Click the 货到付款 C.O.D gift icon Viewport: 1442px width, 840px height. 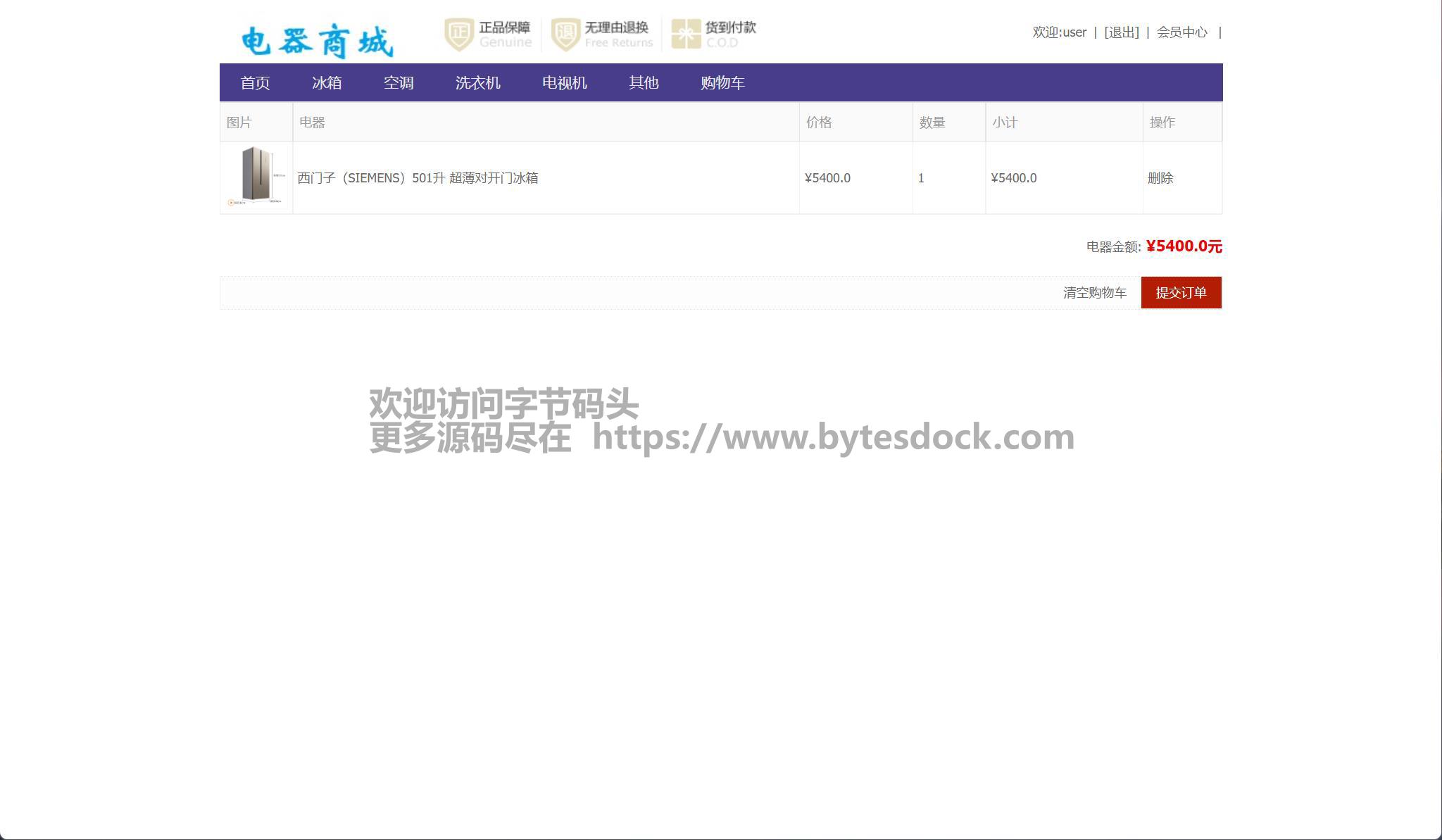point(685,34)
